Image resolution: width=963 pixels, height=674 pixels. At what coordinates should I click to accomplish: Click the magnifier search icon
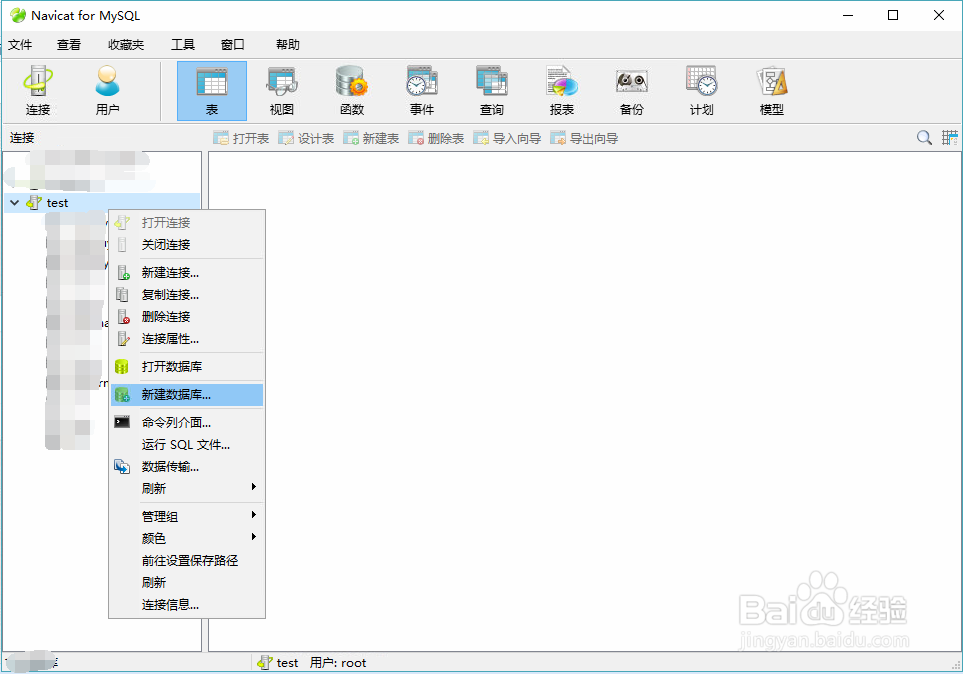[924, 138]
